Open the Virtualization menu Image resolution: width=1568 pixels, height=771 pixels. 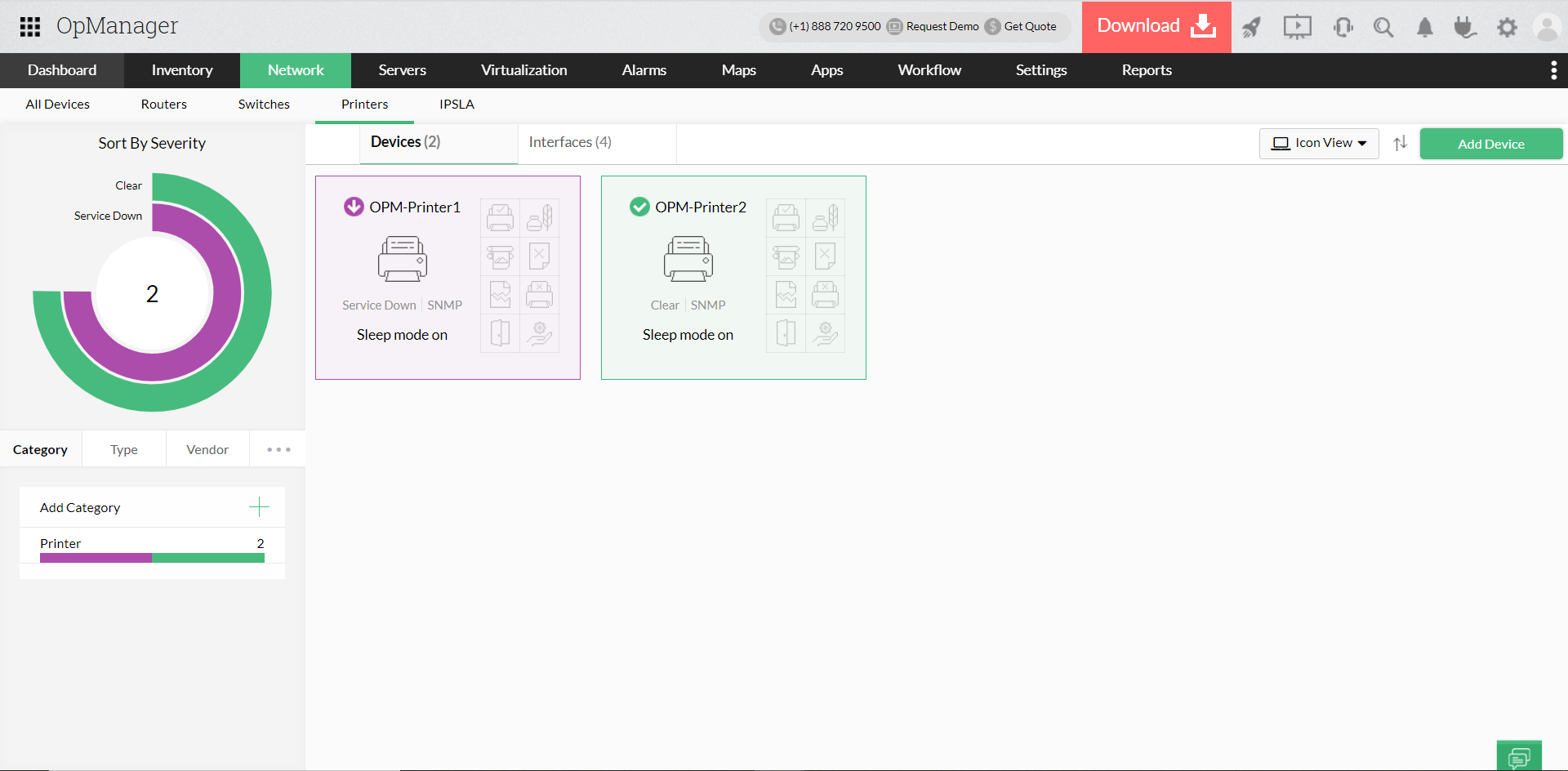[524, 71]
